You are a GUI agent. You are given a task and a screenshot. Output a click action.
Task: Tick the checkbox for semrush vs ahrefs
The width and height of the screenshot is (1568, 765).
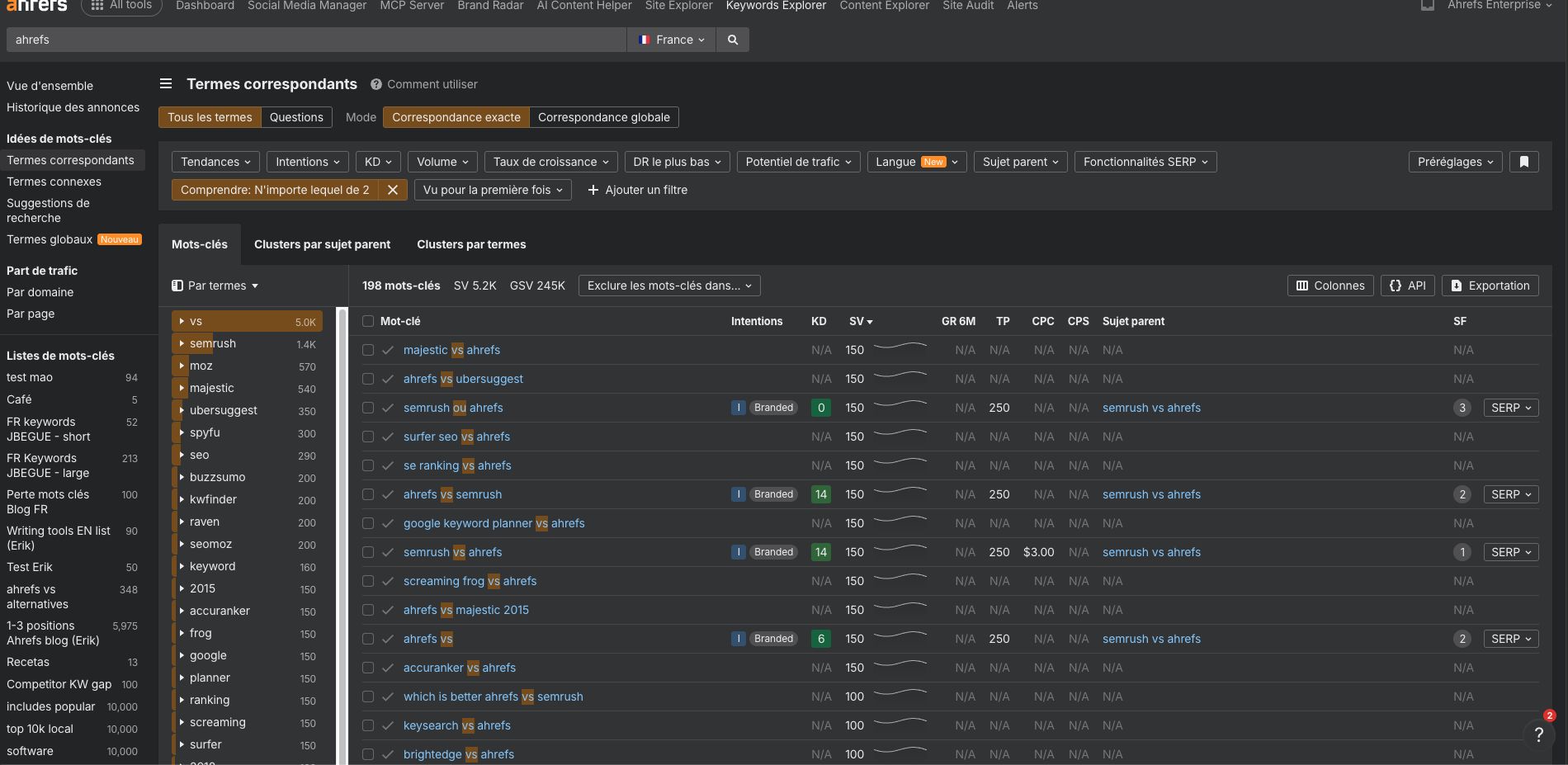point(368,552)
